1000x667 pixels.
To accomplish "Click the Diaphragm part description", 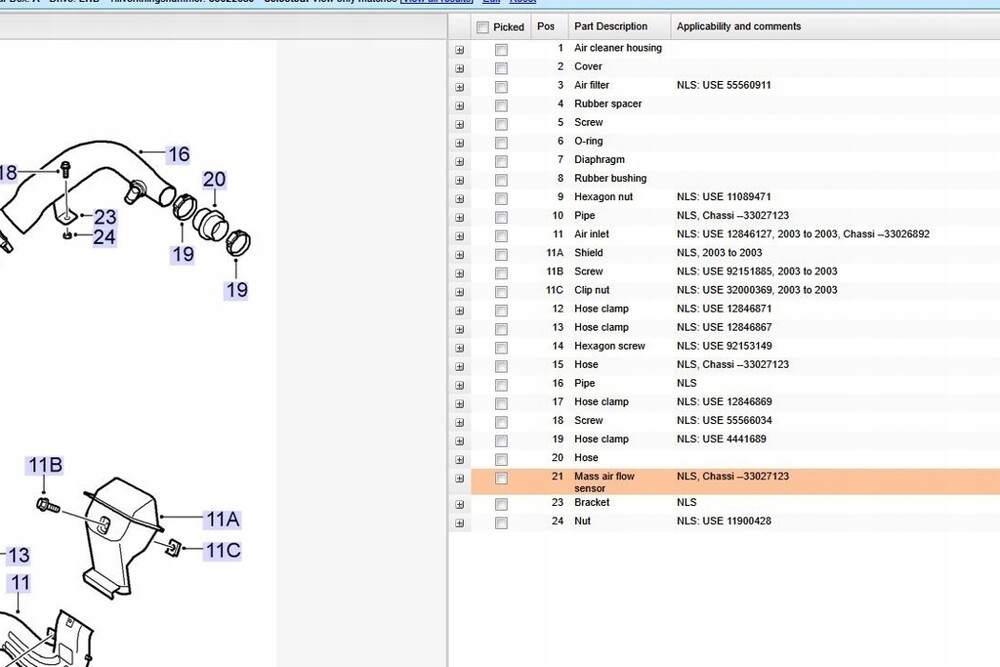I will [599, 159].
